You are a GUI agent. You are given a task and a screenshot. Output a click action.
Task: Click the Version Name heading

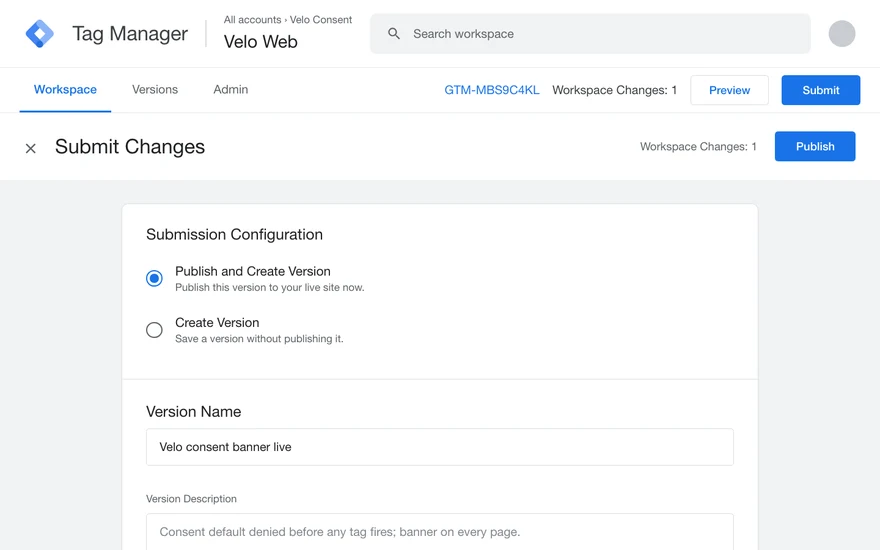[x=194, y=411]
